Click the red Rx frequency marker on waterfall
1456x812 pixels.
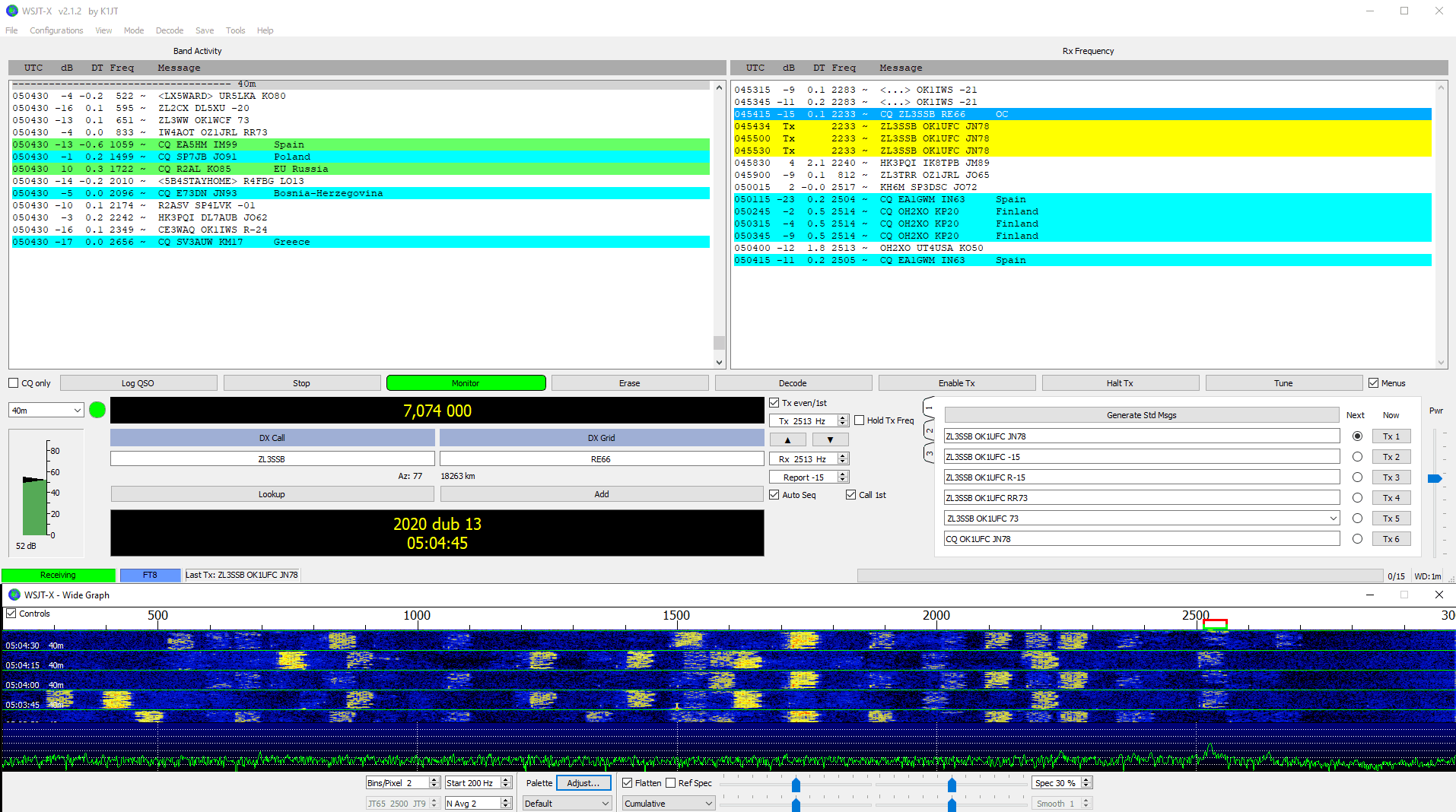pos(1215,624)
